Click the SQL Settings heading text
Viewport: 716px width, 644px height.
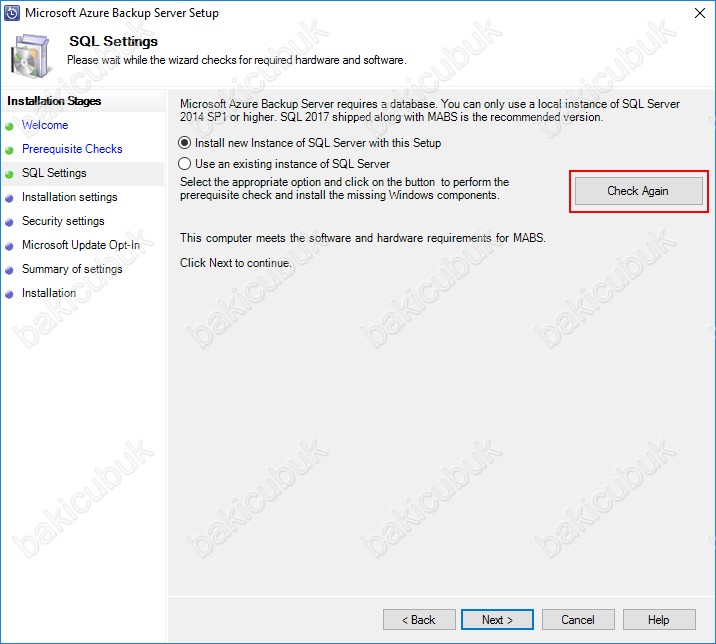[x=113, y=41]
